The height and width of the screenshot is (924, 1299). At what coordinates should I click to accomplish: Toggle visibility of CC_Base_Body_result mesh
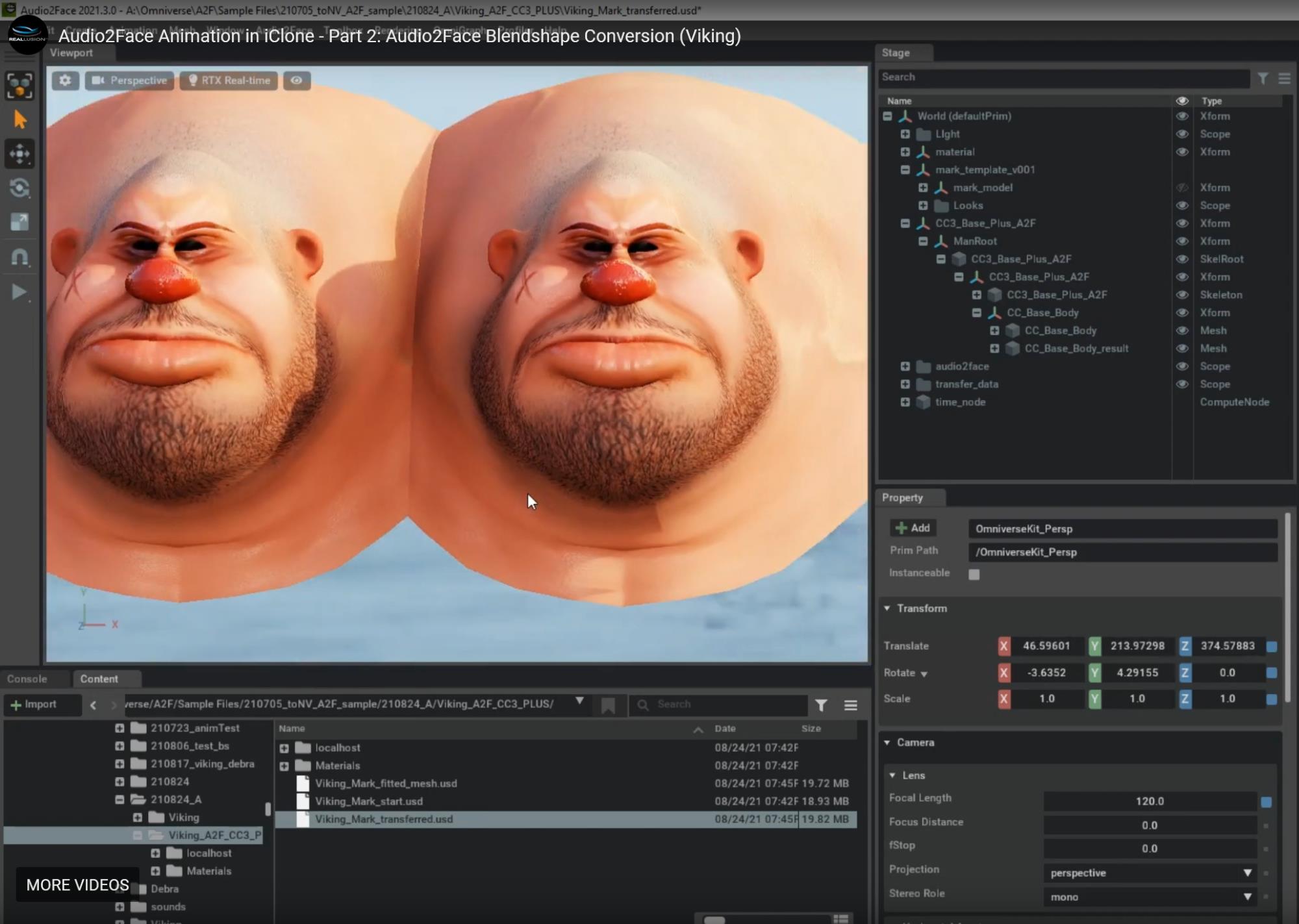[x=1182, y=349]
